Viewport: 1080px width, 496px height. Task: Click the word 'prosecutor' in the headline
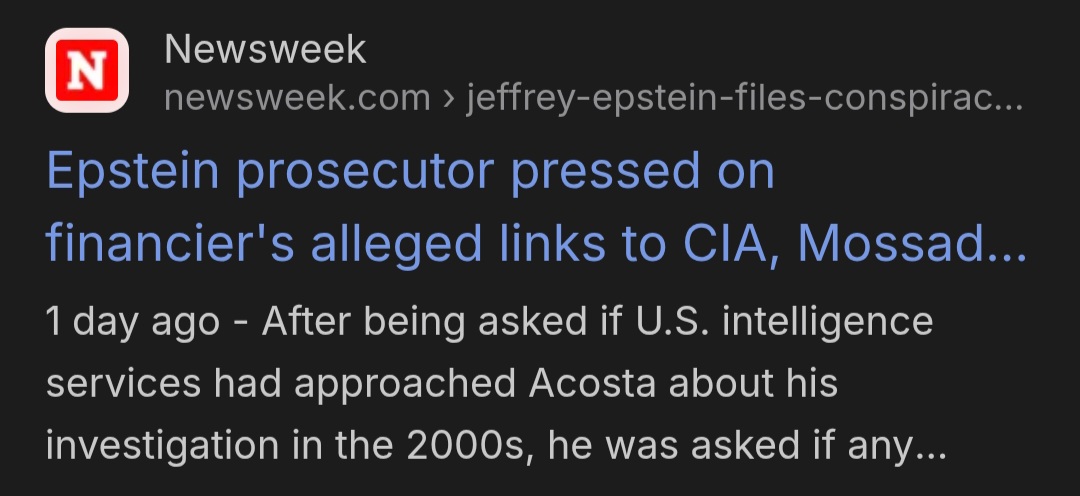coord(365,174)
